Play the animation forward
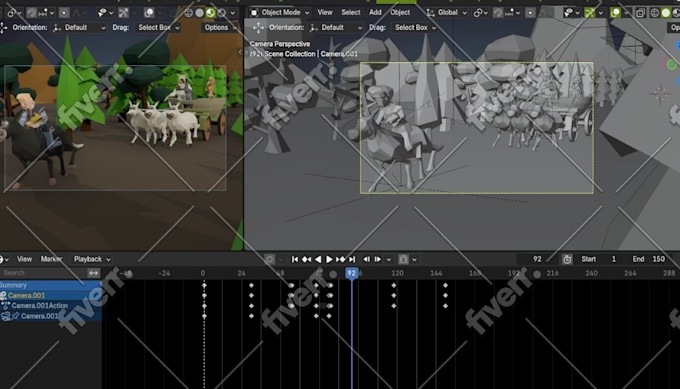 [329, 259]
